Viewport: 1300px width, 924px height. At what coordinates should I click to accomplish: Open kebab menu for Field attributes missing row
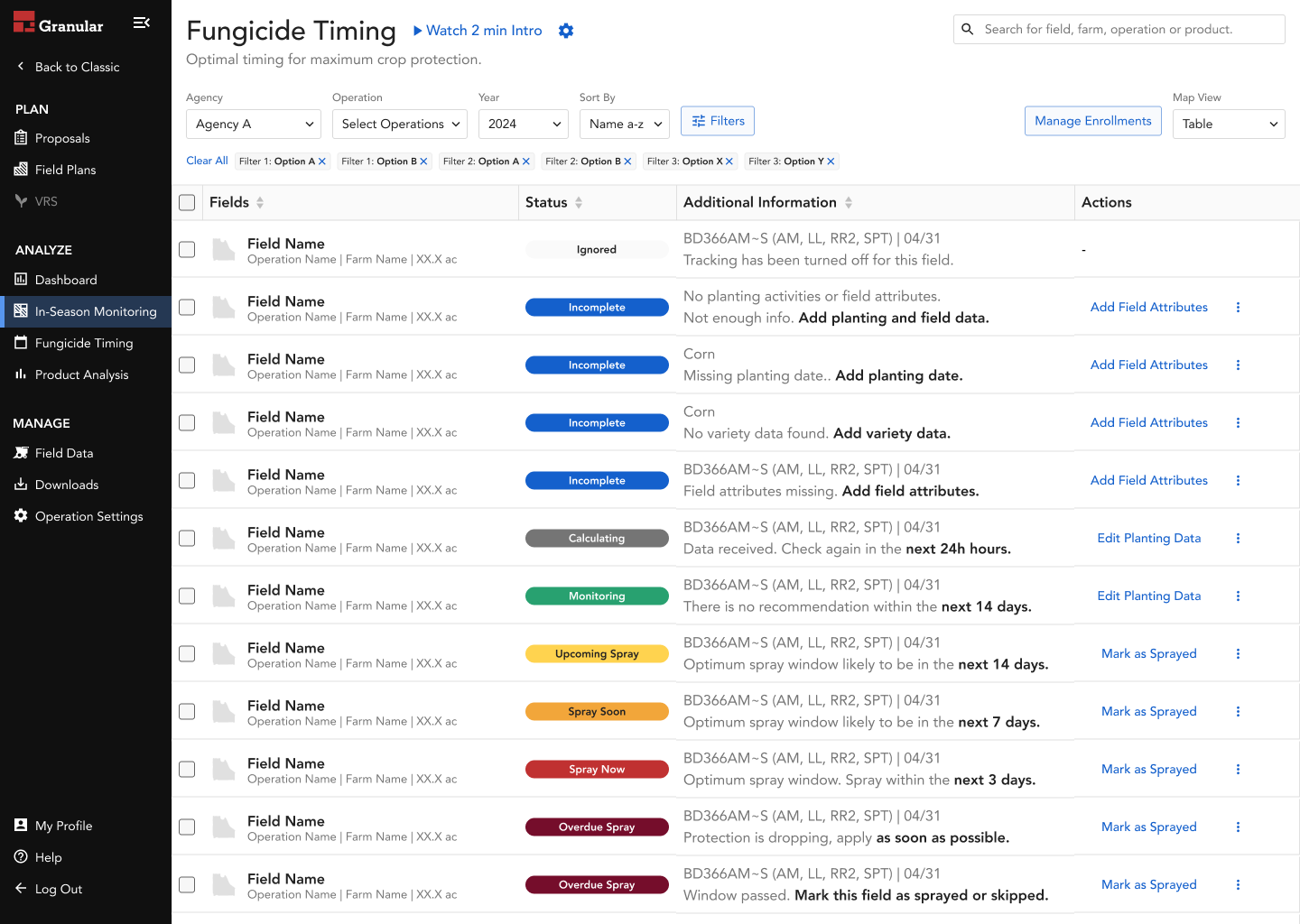click(1238, 481)
